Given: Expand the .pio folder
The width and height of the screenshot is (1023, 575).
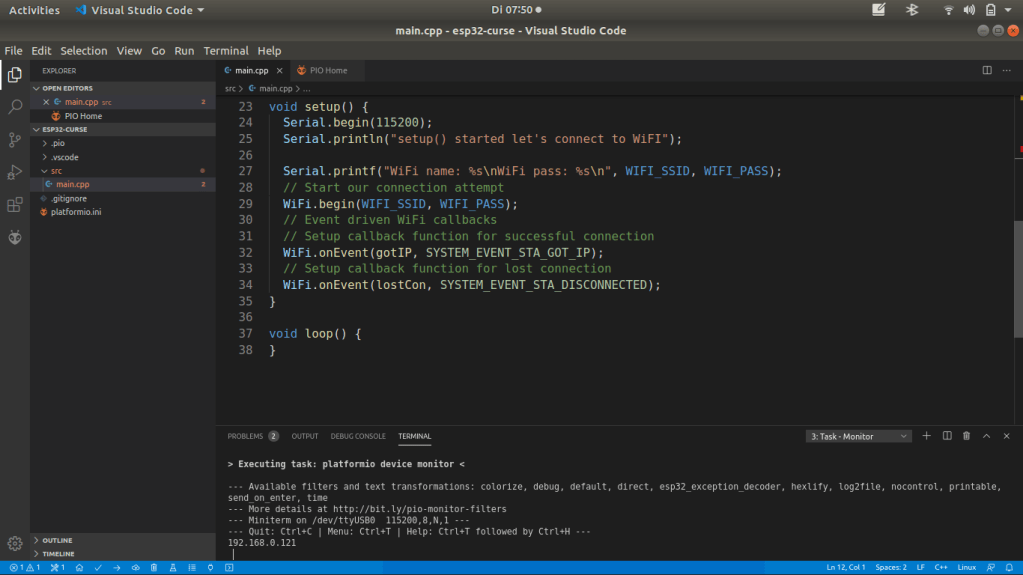Looking at the screenshot, I should (x=57, y=143).
